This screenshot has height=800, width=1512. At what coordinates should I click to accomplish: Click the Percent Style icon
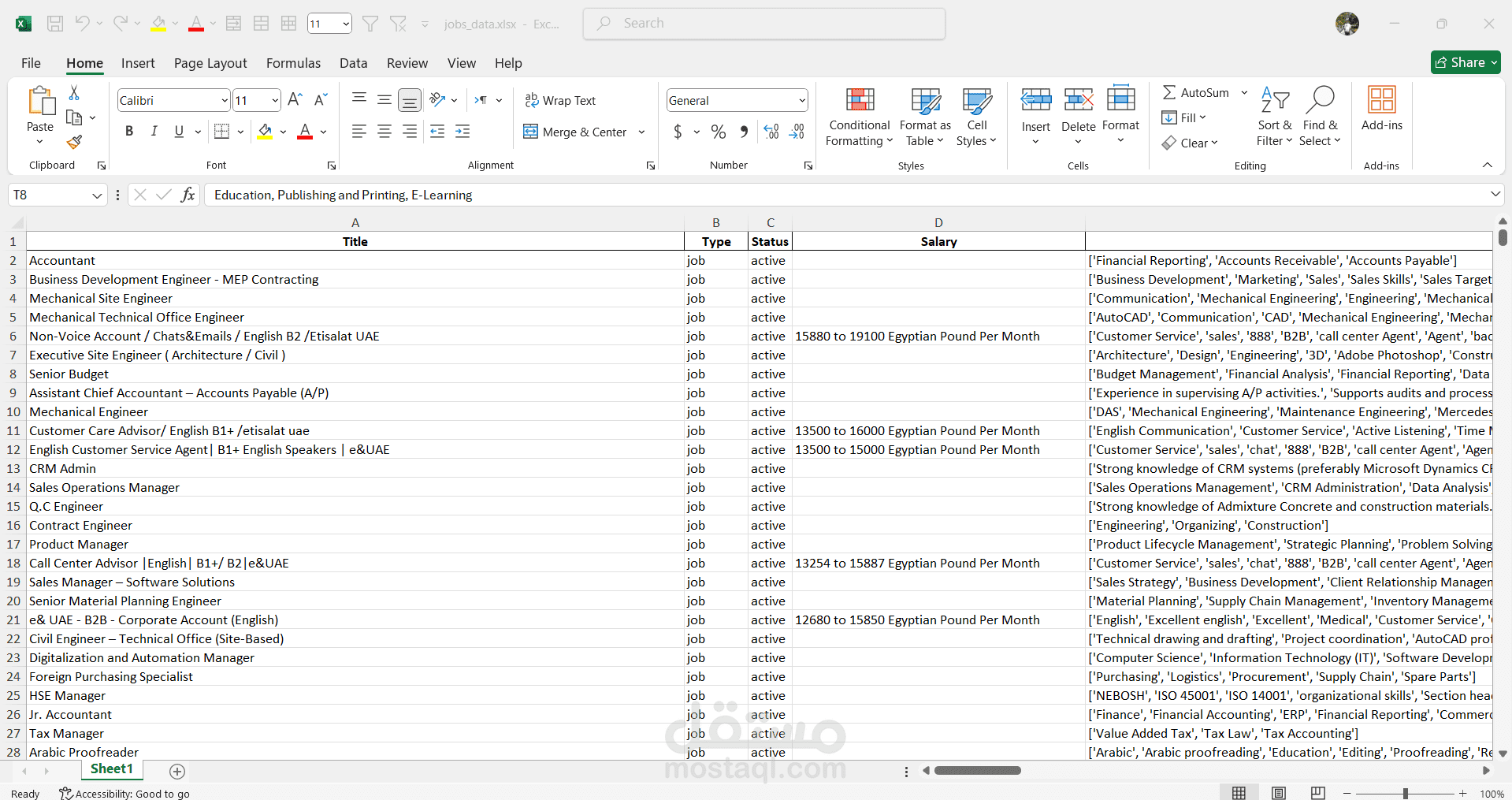718,132
